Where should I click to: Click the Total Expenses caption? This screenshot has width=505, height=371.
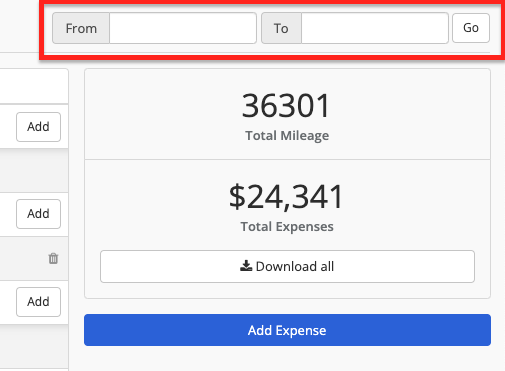click(x=287, y=227)
